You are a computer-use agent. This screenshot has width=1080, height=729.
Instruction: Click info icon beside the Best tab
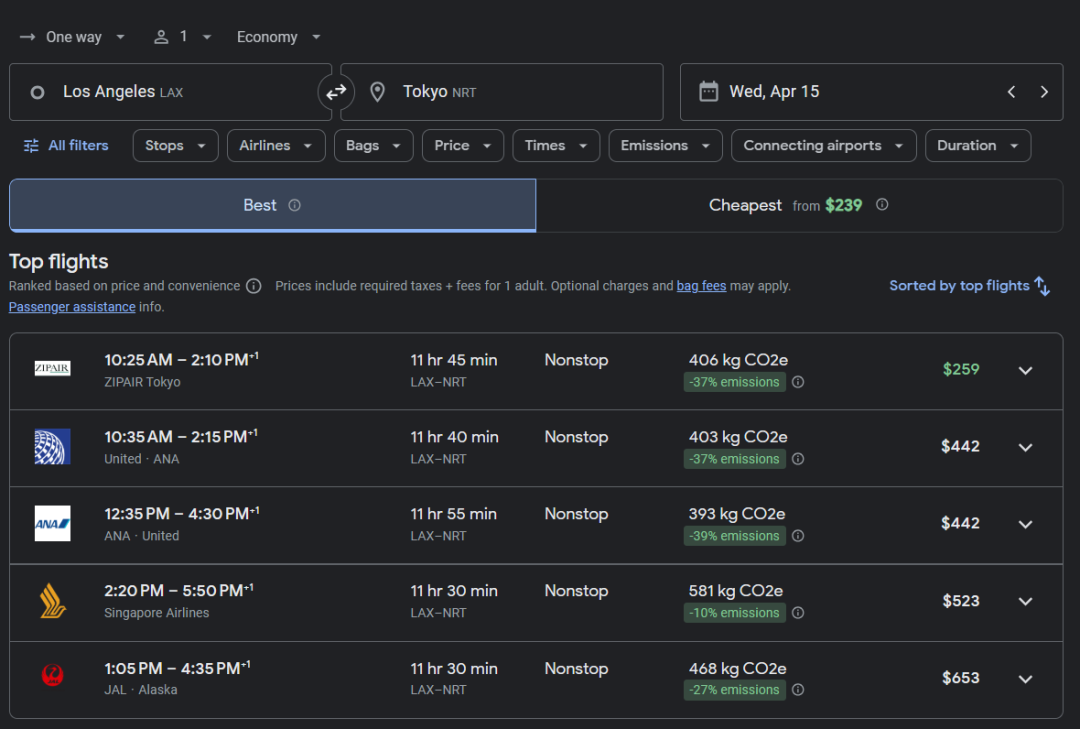[x=294, y=205]
